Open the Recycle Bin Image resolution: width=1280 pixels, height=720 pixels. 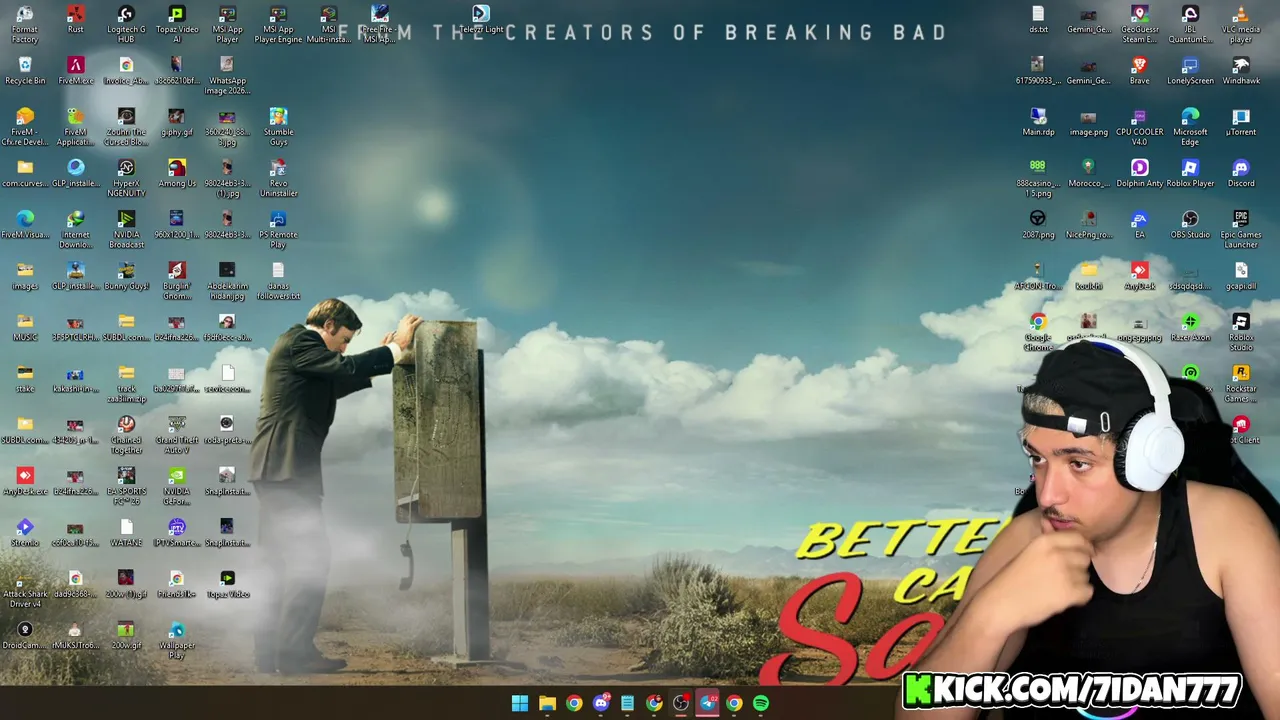click(25, 71)
